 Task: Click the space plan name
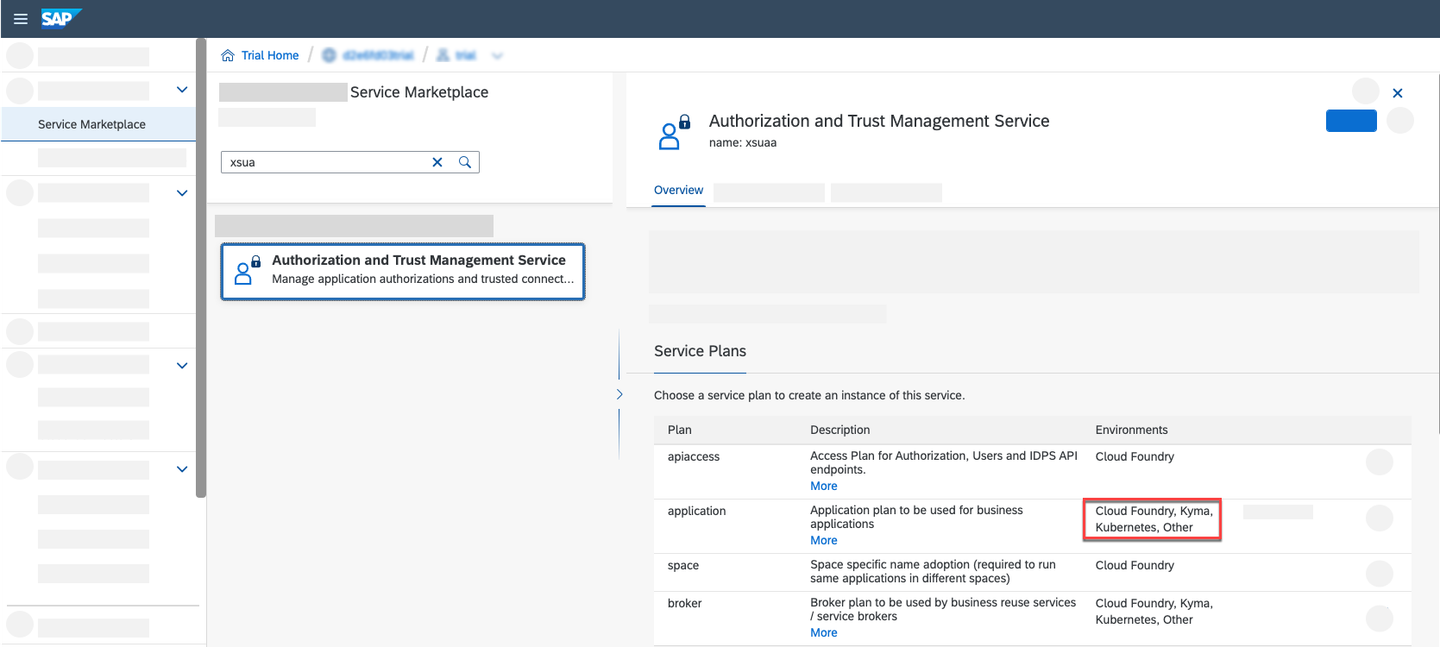click(x=684, y=566)
